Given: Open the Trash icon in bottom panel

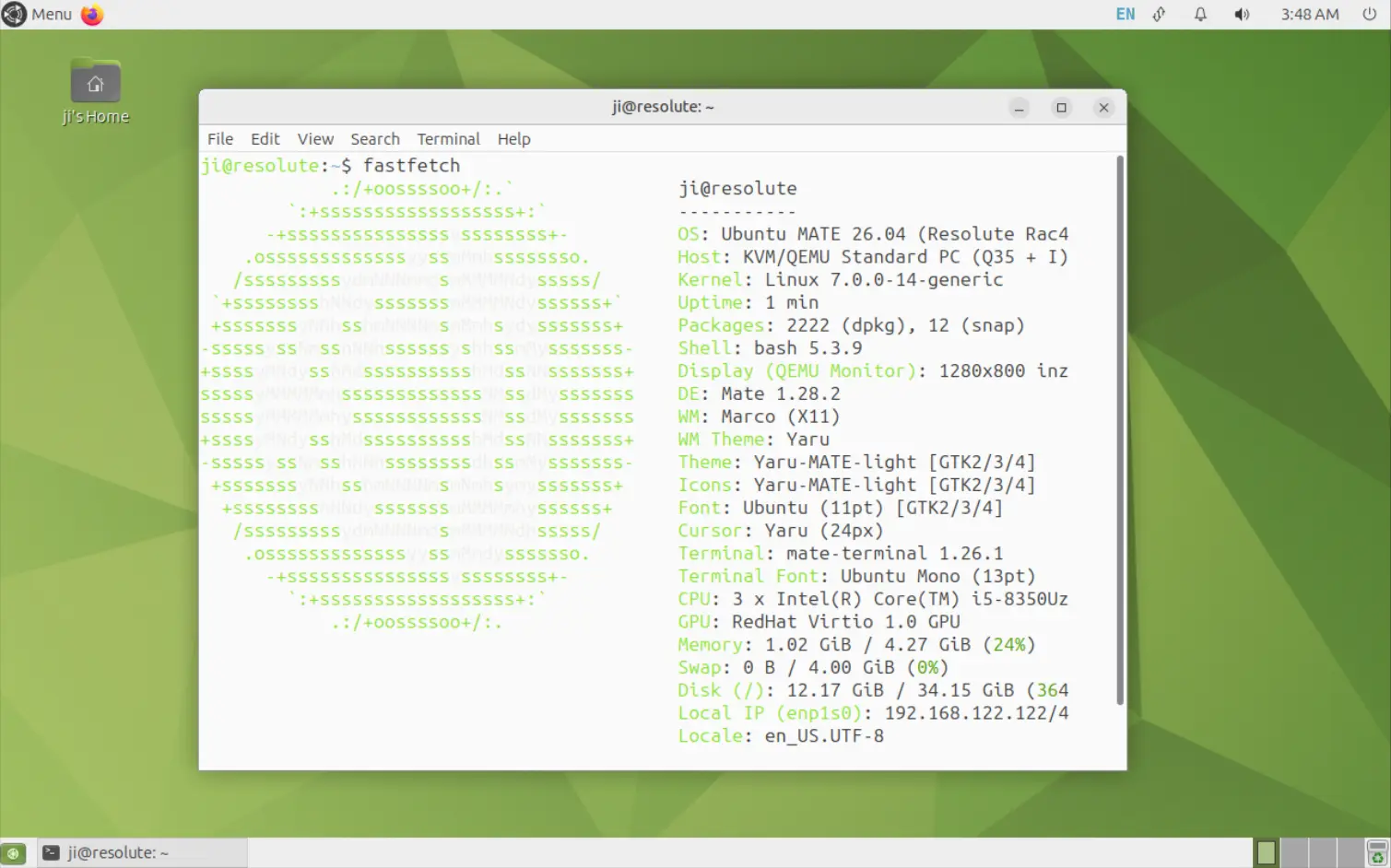Looking at the screenshot, I should click(1377, 853).
